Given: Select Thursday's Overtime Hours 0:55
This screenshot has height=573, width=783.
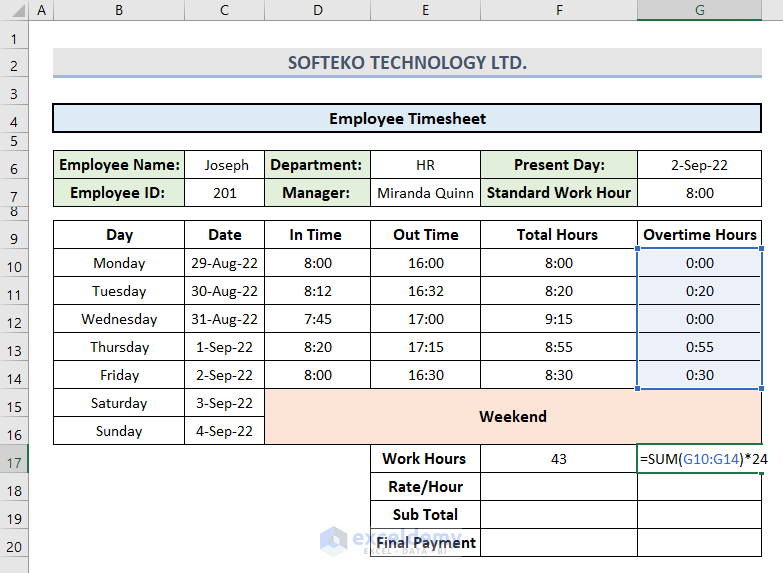Looking at the screenshot, I should pos(700,347).
